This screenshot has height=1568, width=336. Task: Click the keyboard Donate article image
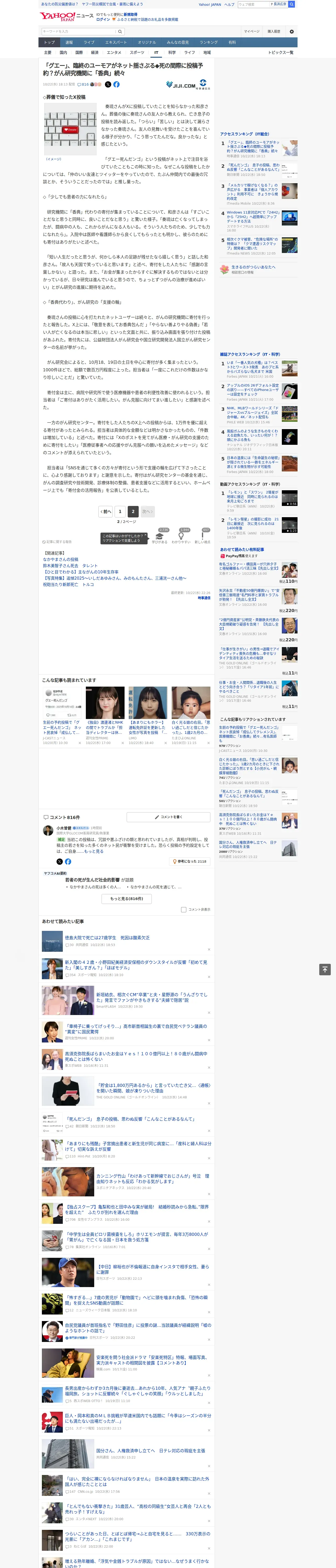[x=70, y=129]
